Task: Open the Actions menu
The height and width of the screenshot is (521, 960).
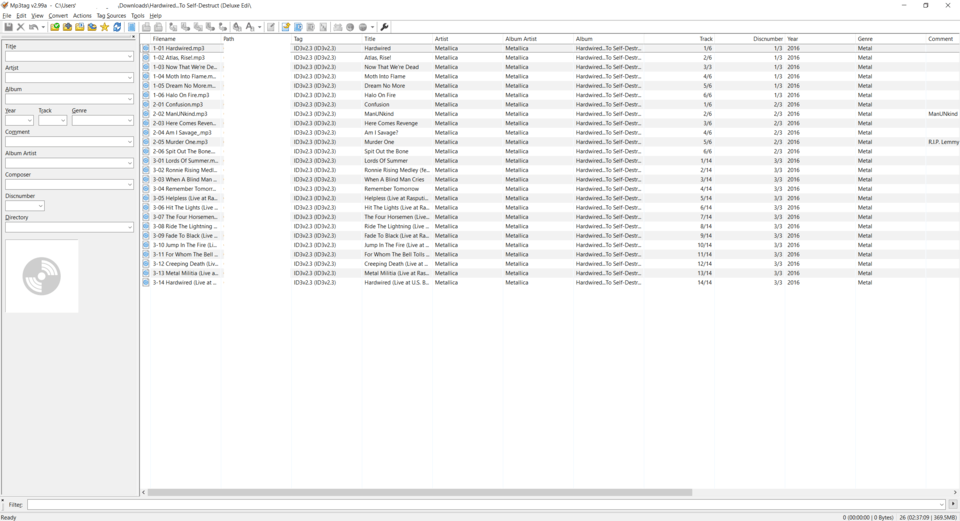Action: tap(82, 16)
